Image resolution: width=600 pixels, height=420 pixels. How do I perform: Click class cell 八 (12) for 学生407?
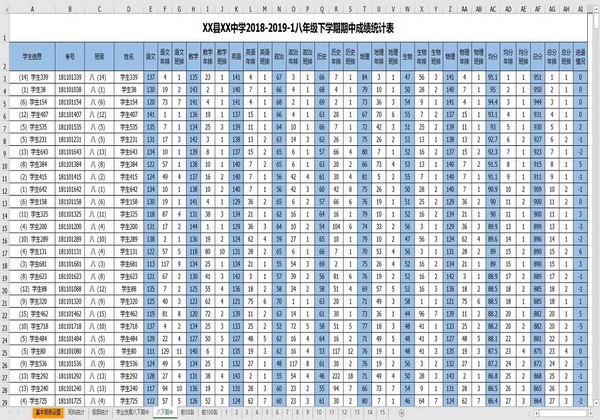pos(99,115)
